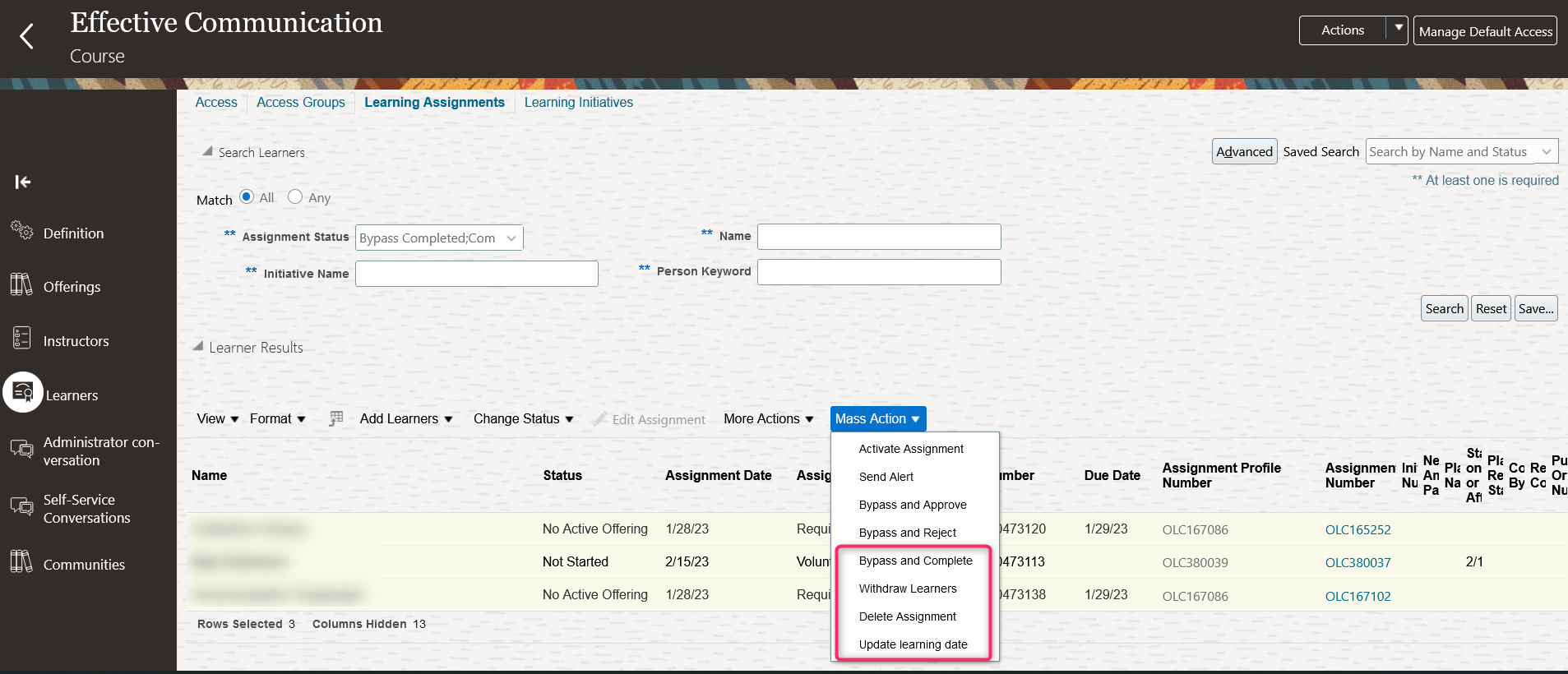The height and width of the screenshot is (674, 1568).
Task: Click the Reset button
Action: click(1492, 308)
